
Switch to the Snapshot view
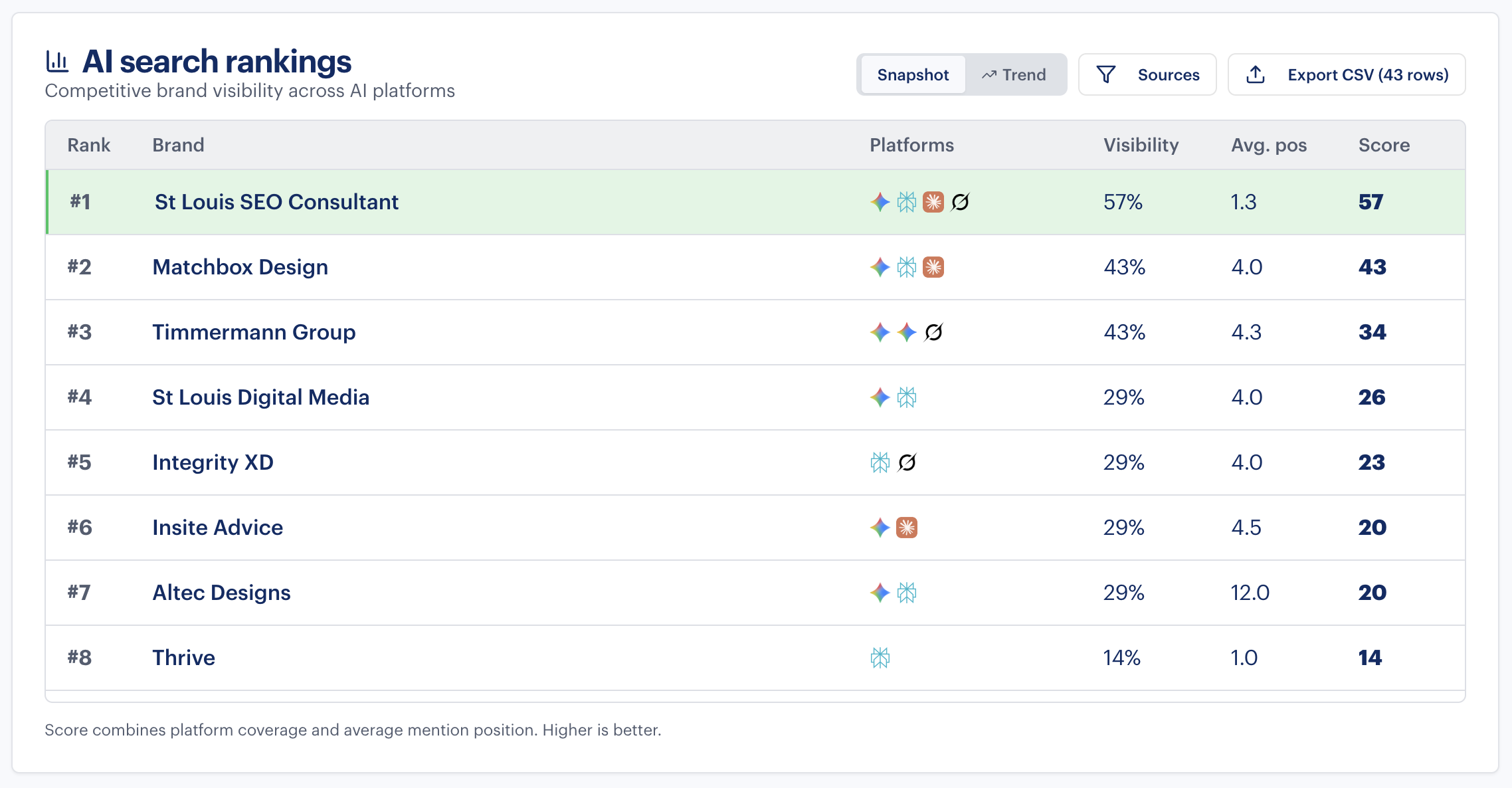[913, 74]
